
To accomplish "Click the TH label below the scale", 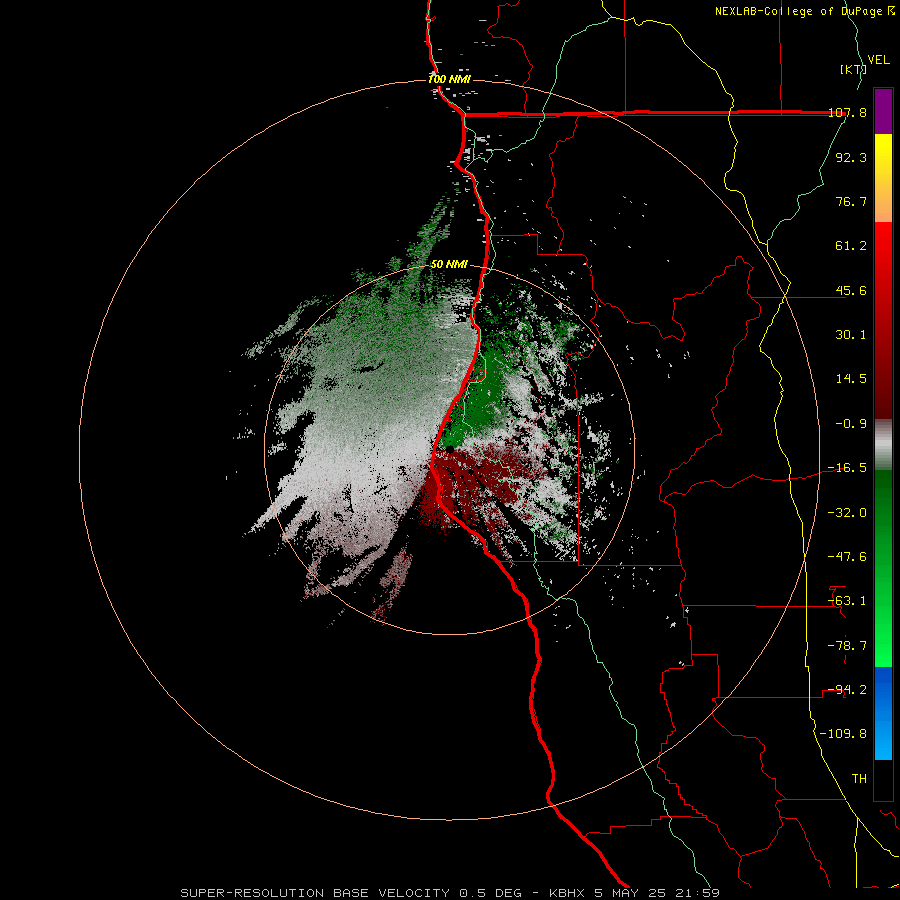I will tap(859, 779).
